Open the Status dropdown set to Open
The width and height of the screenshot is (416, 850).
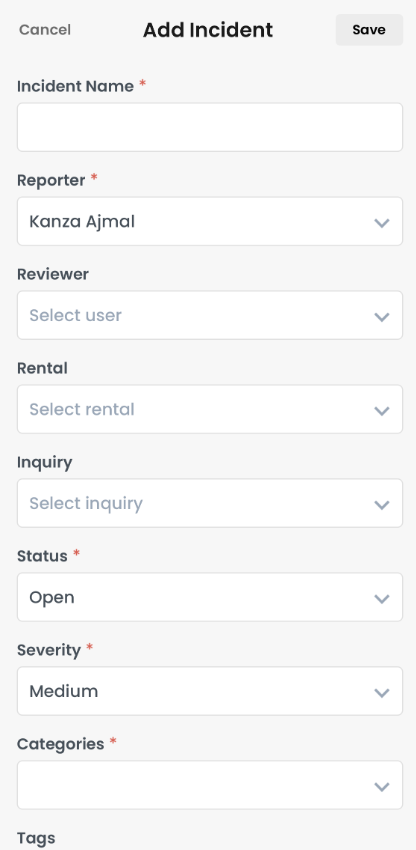[210, 597]
